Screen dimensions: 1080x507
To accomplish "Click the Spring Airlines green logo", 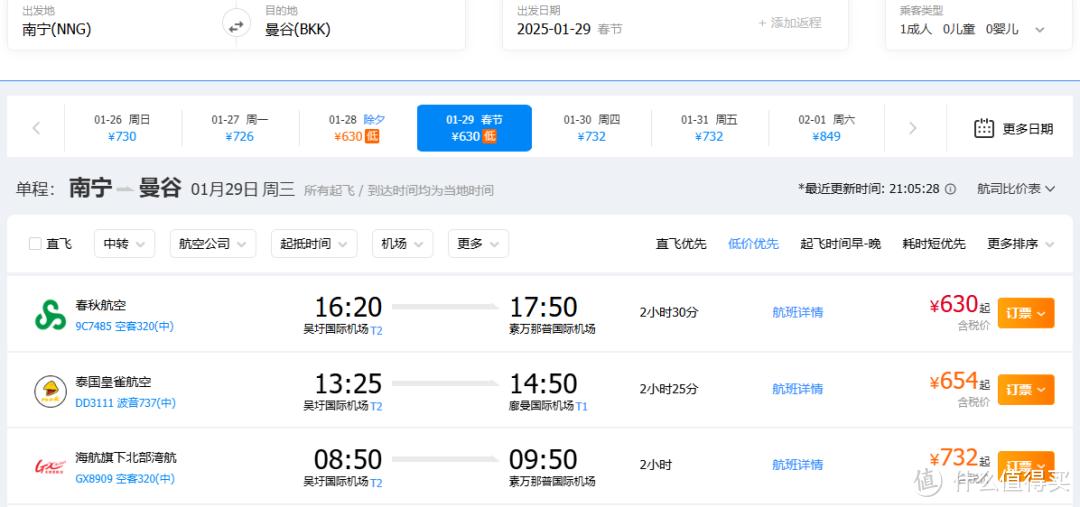I will (x=50, y=314).
